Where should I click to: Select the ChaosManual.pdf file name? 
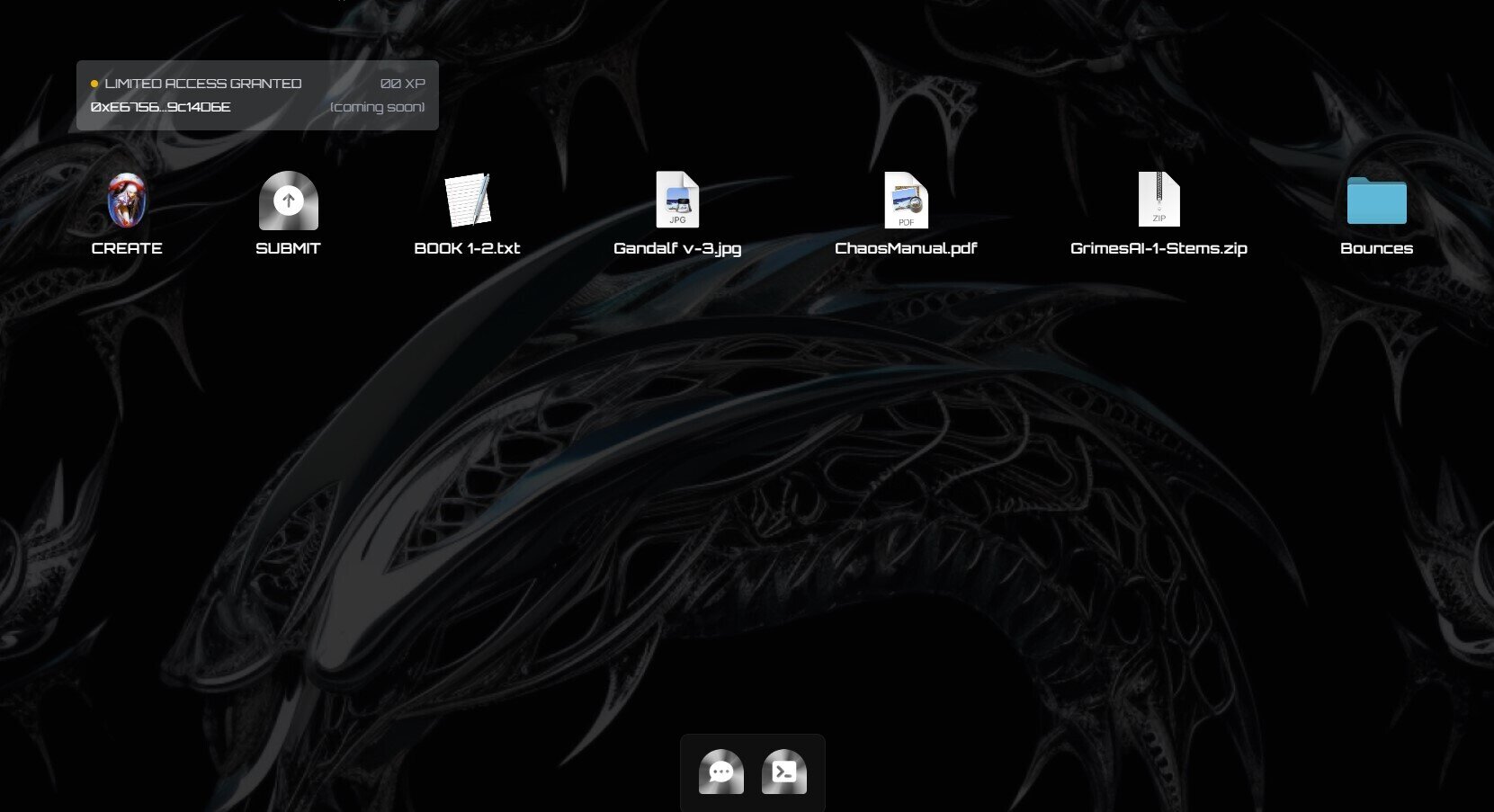(906, 248)
